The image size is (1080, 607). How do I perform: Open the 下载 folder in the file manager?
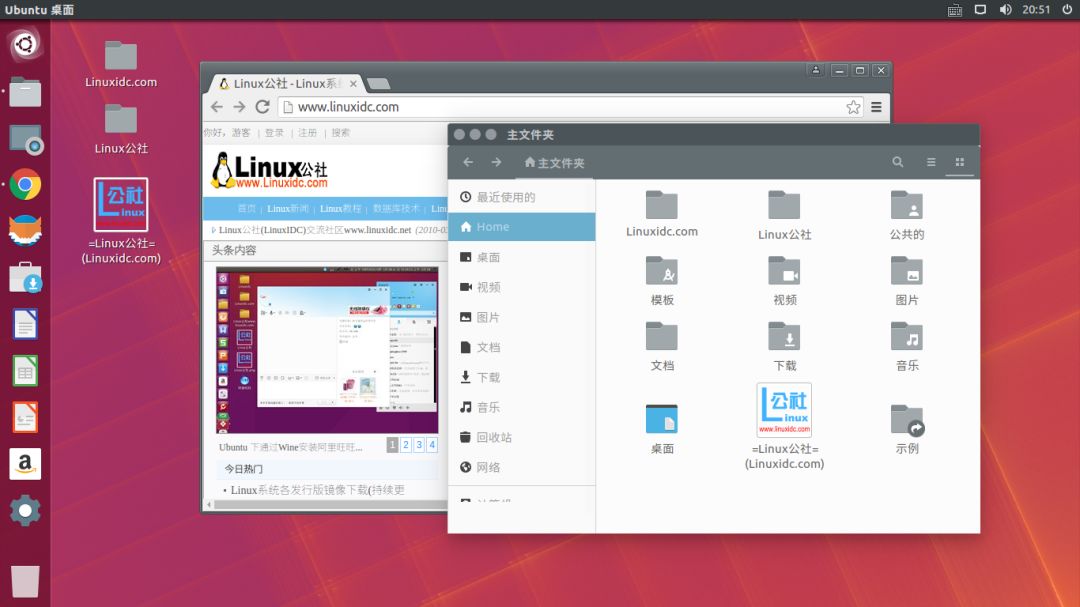[x=785, y=340]
